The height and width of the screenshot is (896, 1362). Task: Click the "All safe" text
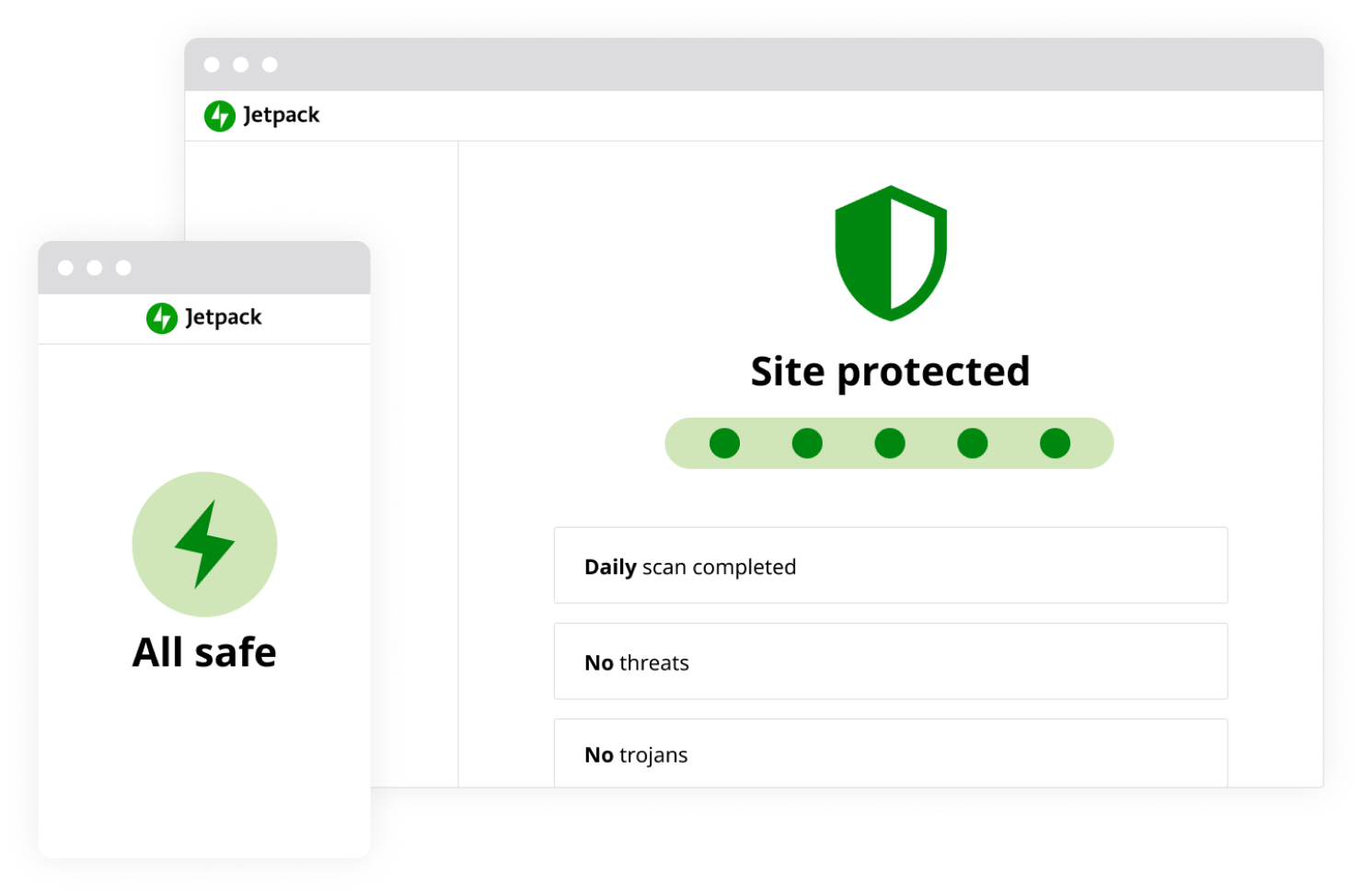pos(204,652)
